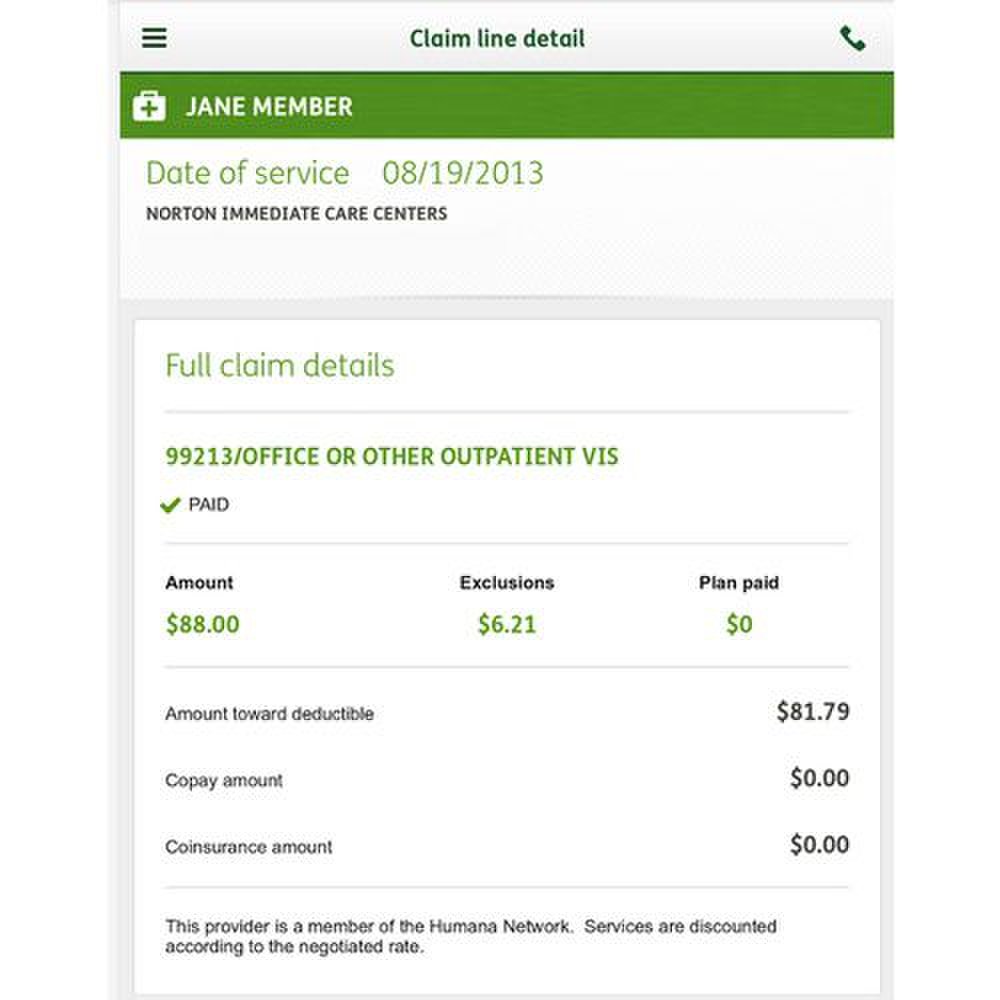Click the medical kit icon beside Jane Member

pyautogui.click(x=149, y=106)
